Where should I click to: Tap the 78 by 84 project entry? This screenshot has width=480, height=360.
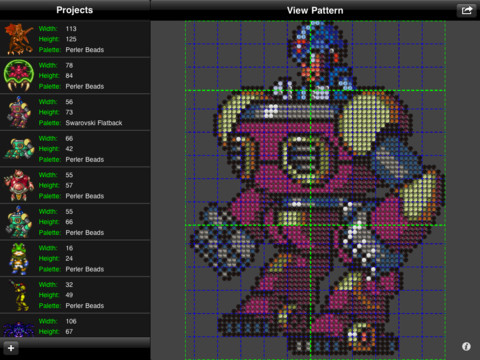coord(75,75)
